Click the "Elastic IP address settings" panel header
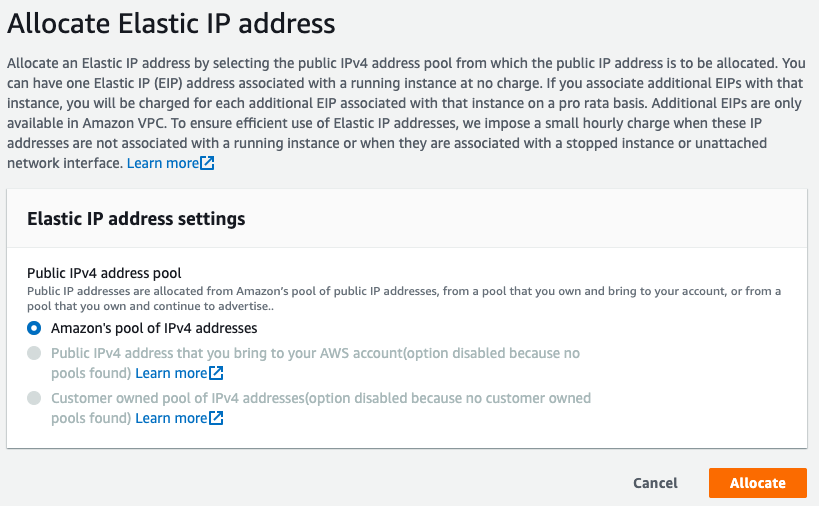819x506 pixels. pos(136,218)
